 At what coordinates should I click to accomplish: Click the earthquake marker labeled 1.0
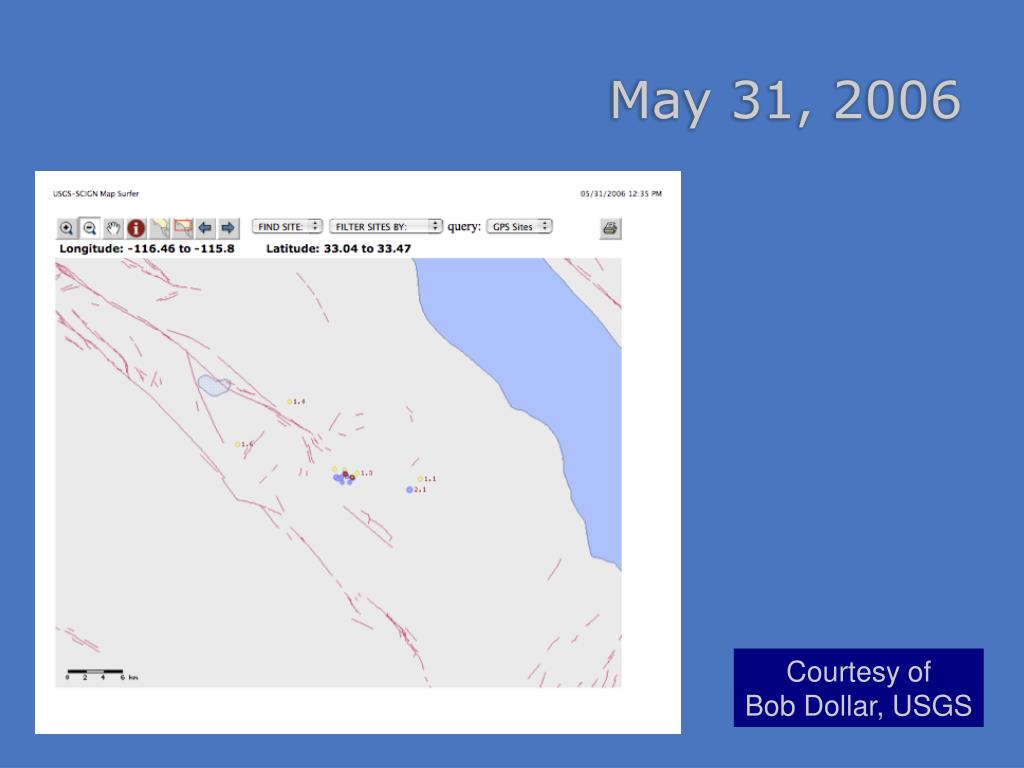pos(357,473)
